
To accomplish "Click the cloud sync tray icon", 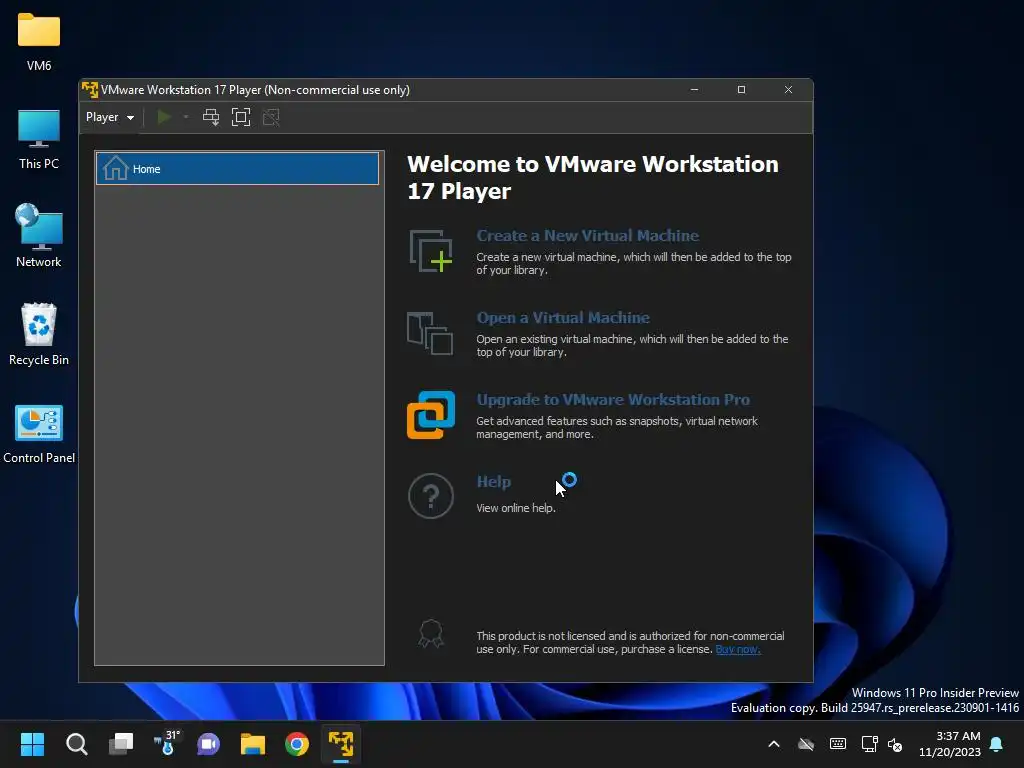I will (807, 744).
